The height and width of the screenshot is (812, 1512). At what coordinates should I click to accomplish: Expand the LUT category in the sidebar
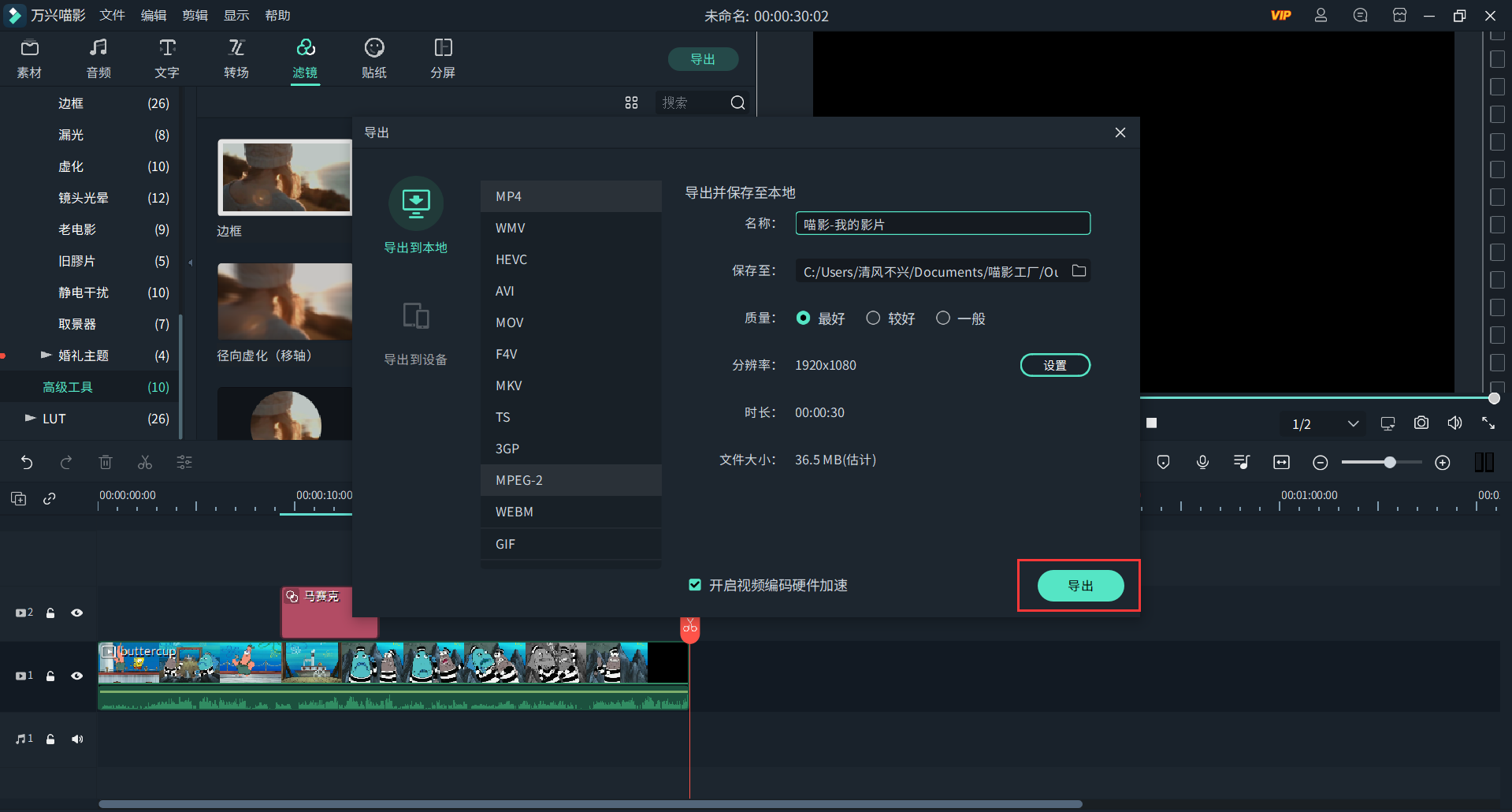(x=29, y=419)
